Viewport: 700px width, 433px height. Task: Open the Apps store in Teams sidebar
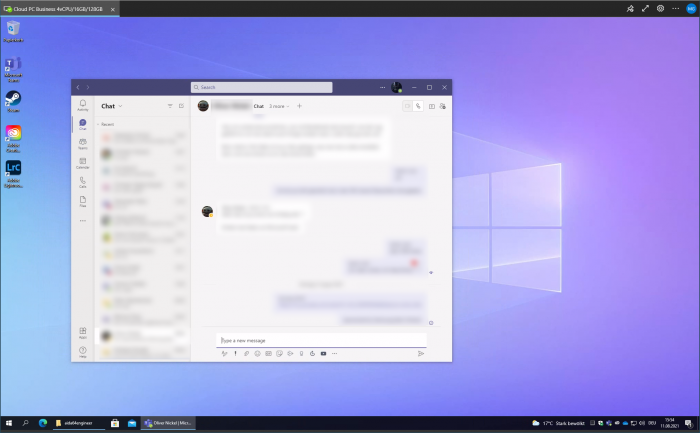83,333
